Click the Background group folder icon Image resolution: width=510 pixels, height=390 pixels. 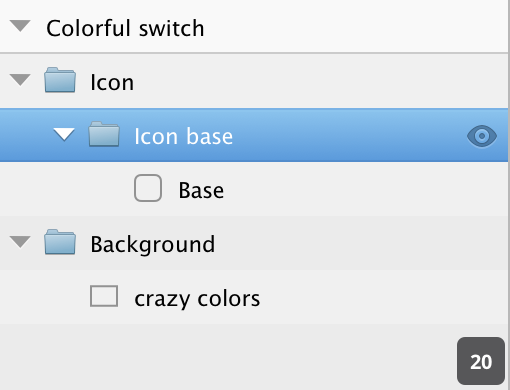60,242
